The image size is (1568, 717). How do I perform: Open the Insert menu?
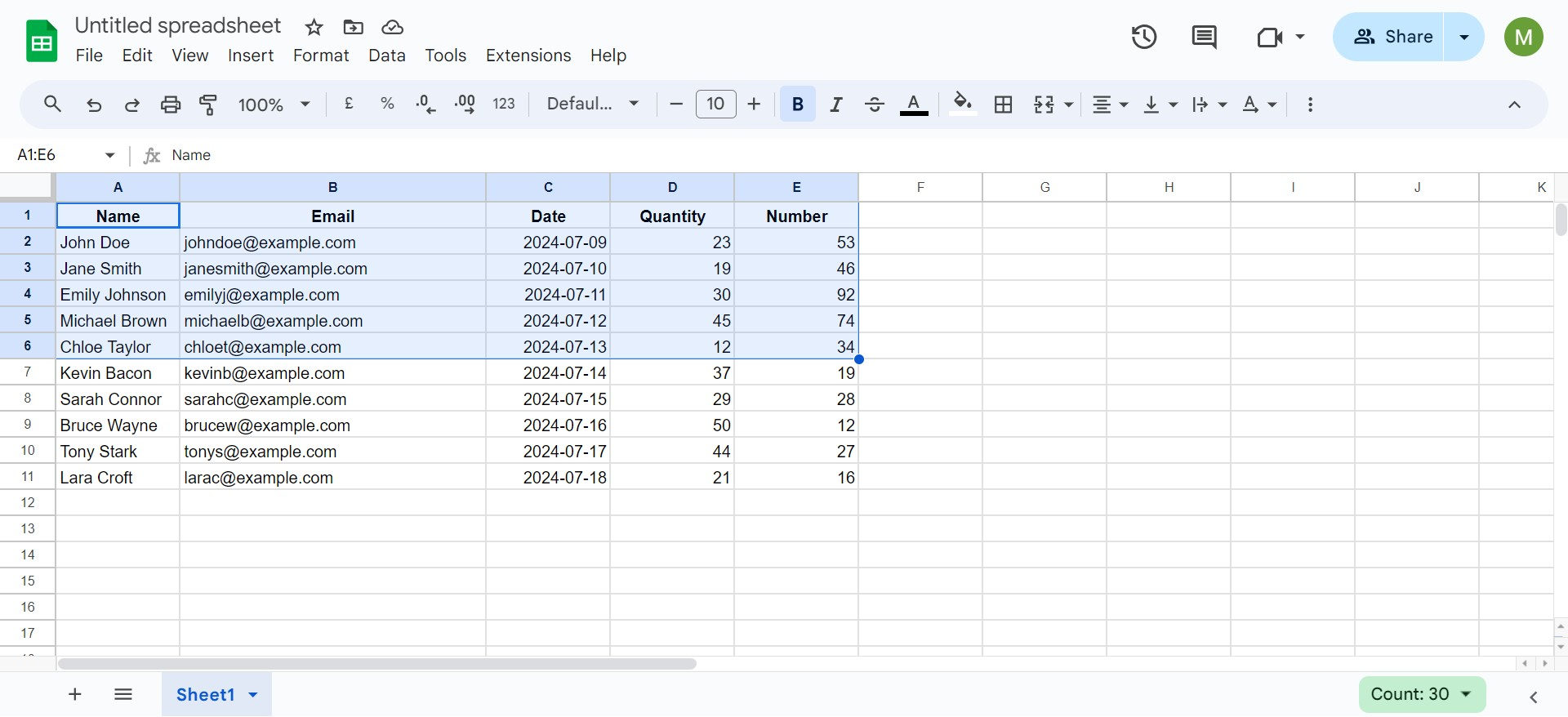(251, 56)
